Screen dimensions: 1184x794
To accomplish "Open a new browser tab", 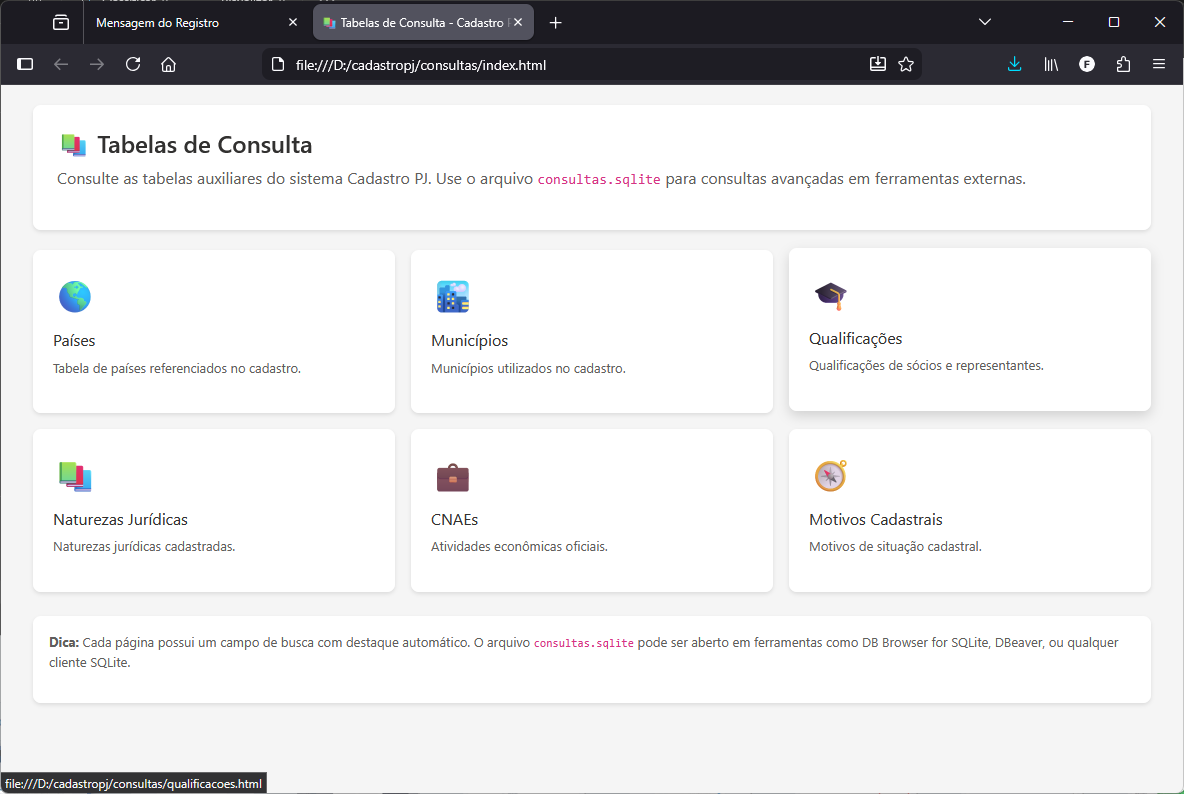I will pyautogui.click(x=556, y=22).
